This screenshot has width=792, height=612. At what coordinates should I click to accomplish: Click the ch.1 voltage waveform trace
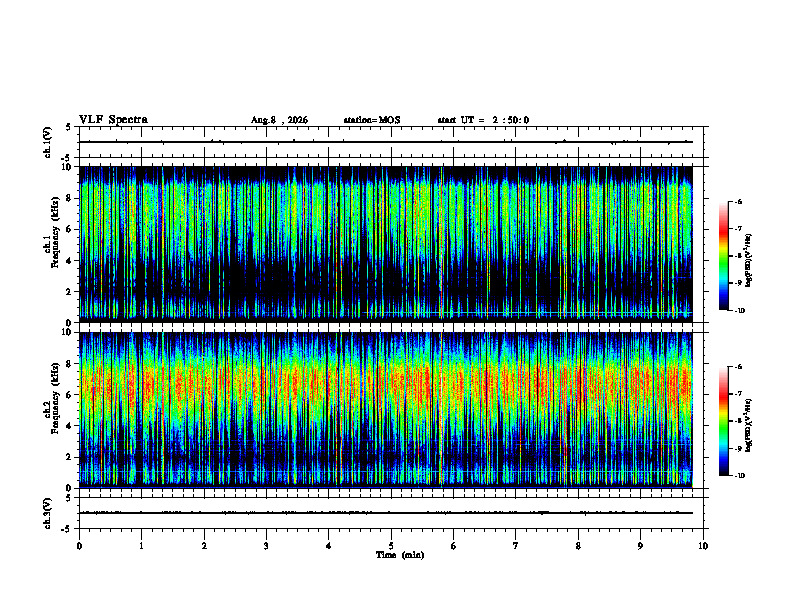tap(386, 142)
